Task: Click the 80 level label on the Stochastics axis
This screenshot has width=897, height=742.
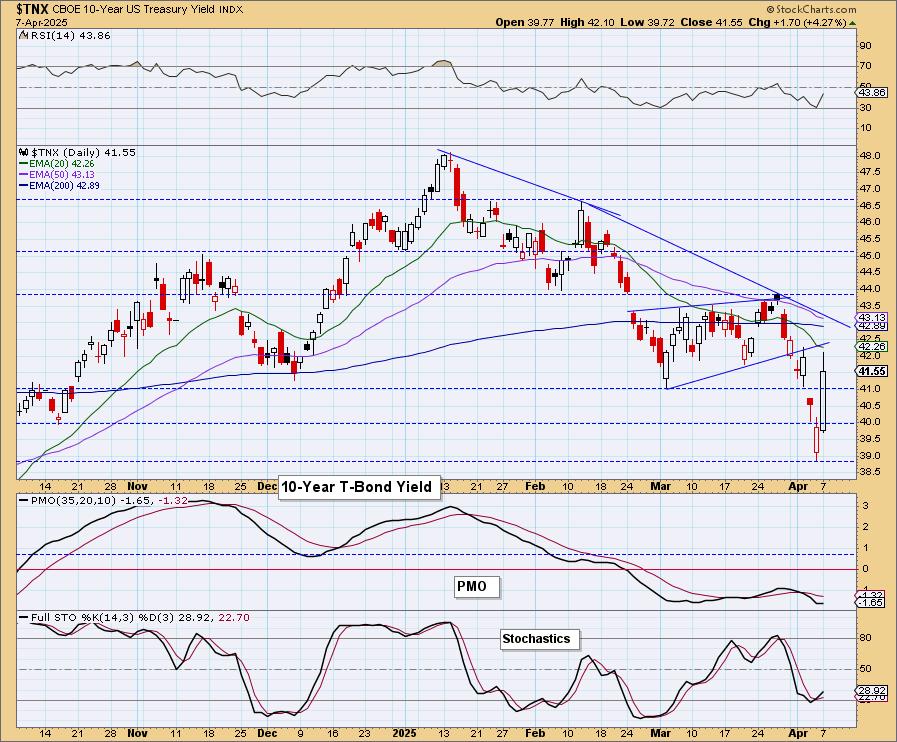Action: pyautogui.click(x=865, y=638)
